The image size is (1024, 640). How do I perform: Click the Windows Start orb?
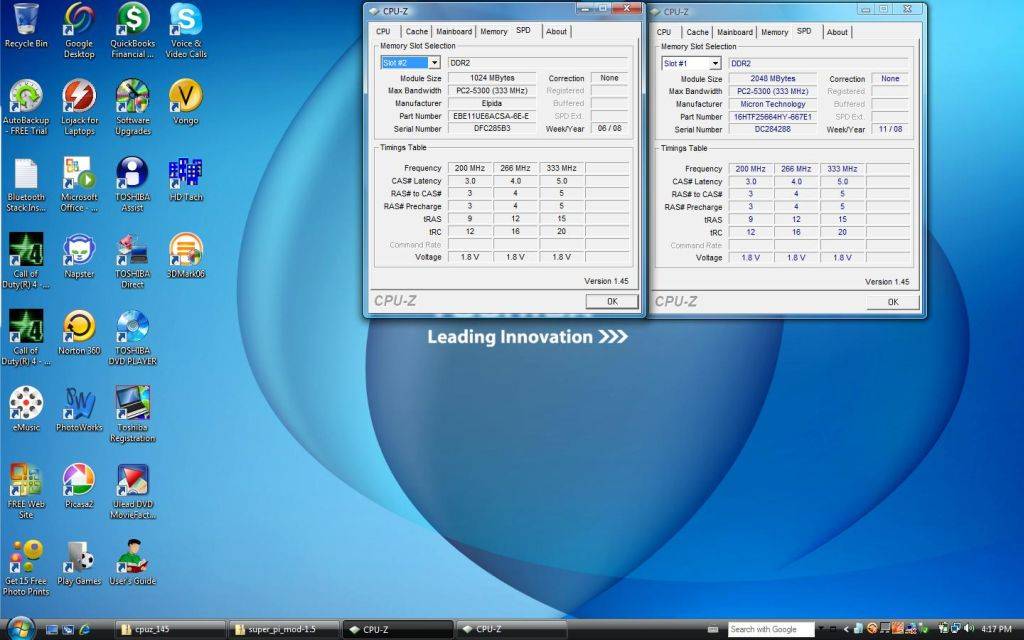click(x=18, y=628)
